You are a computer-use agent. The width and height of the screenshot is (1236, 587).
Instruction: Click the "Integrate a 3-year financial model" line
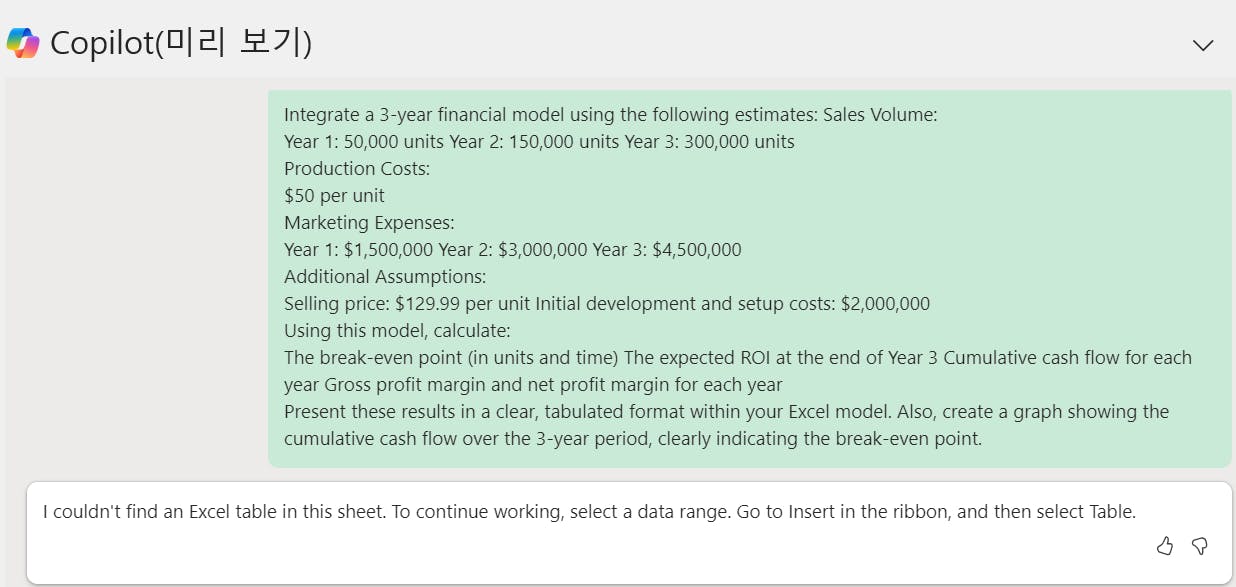pyautogui.click(x=610, y=114)
